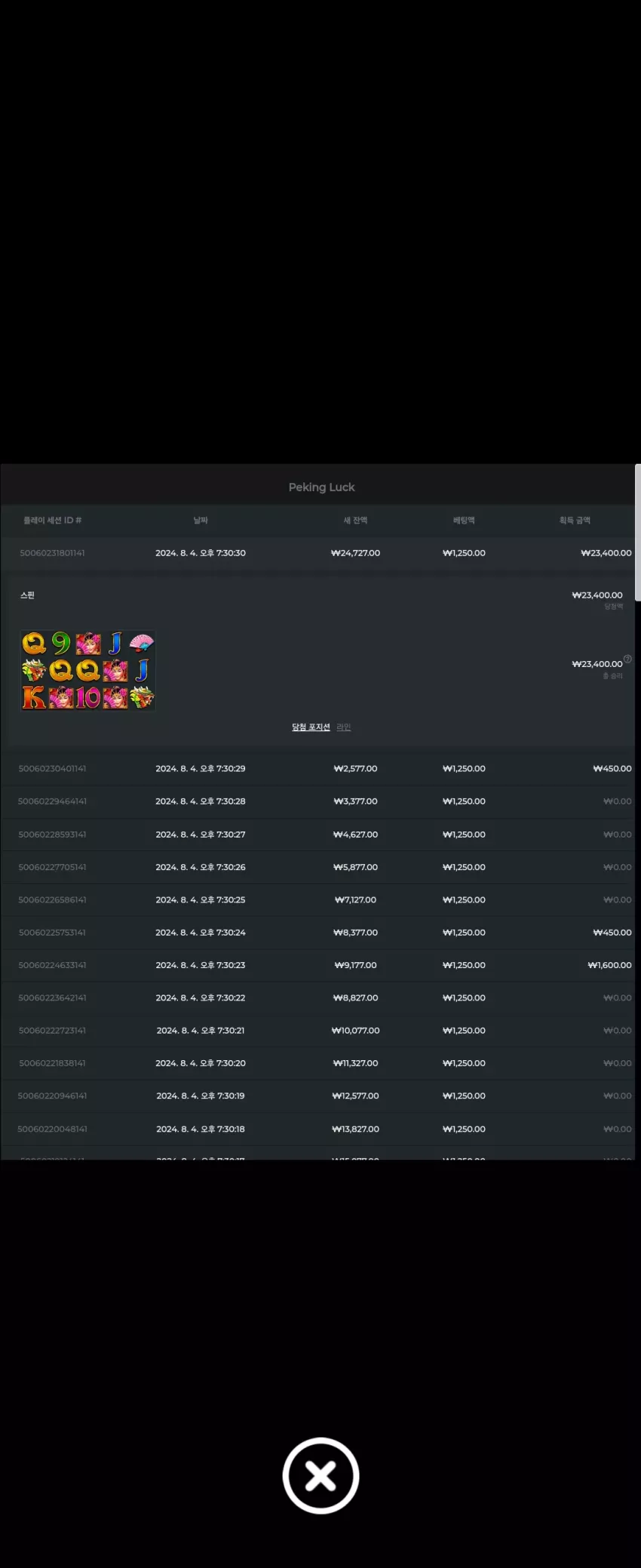This screenshot has width=641, height=1568.
Task: Click the 베팅액 column header
Action: (x=464, y=520)
